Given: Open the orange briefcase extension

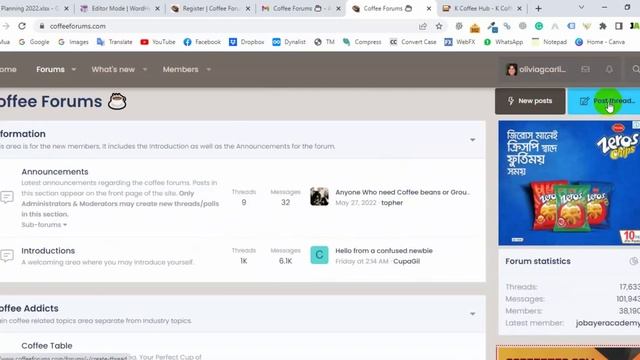Looking at the screenshot, I should [475, 27].
